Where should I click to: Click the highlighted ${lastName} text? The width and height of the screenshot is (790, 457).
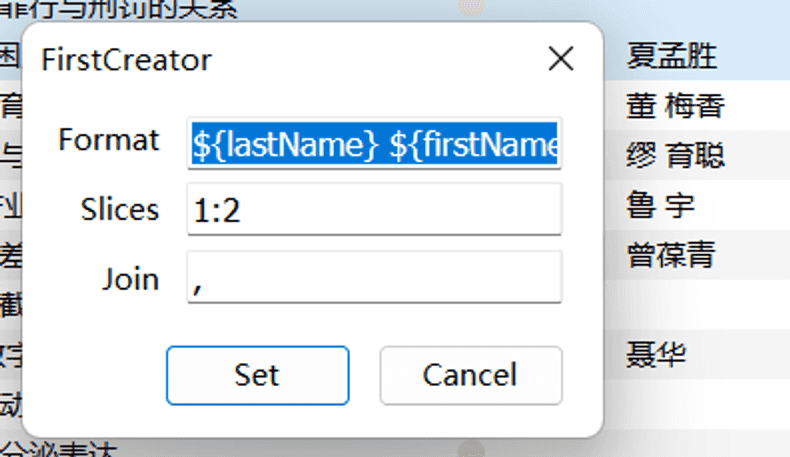pos(285,145)
